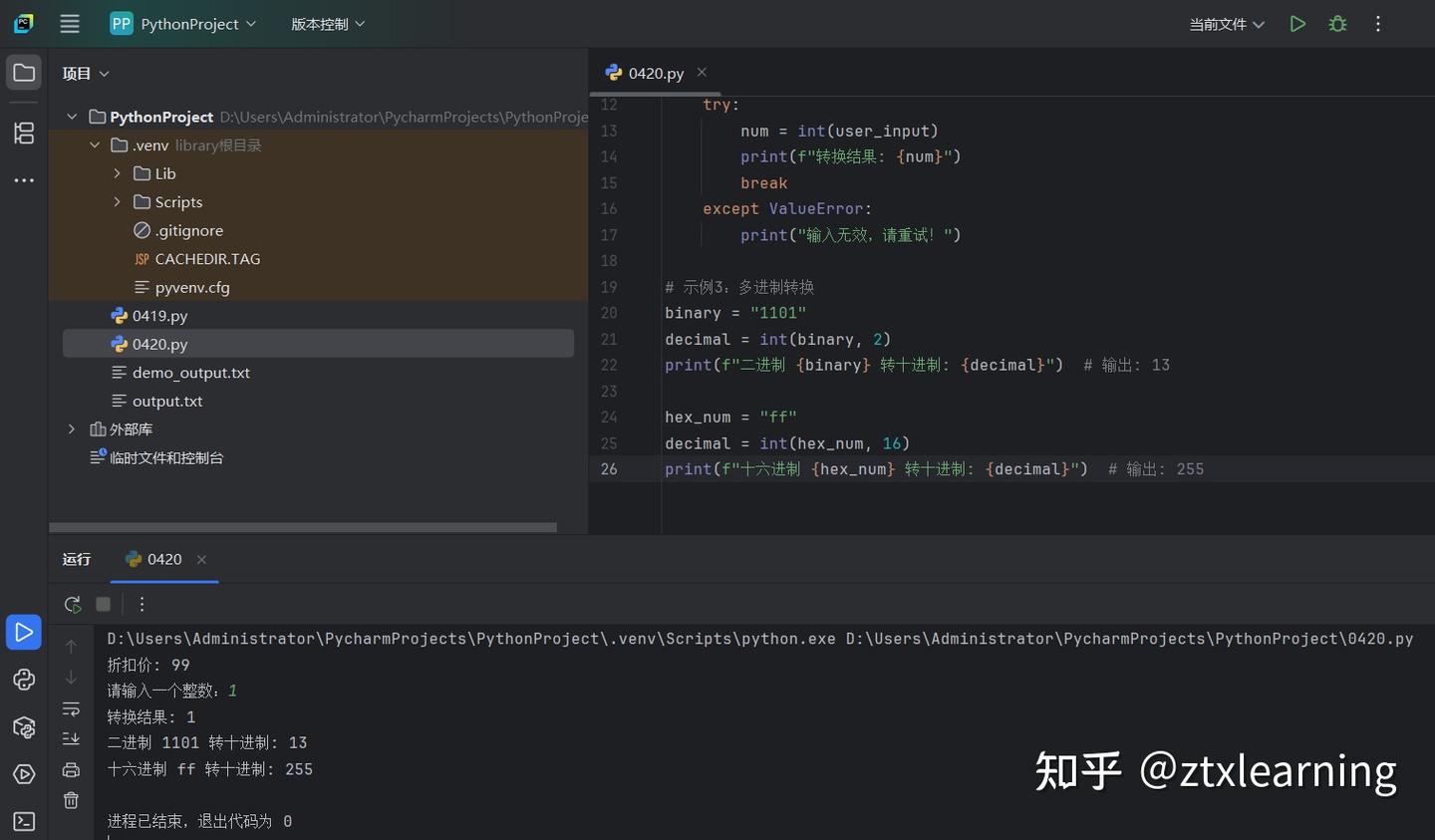The image size is (1435, 840).
Task: Click the PyCharm logo icon
Action: 24,24
